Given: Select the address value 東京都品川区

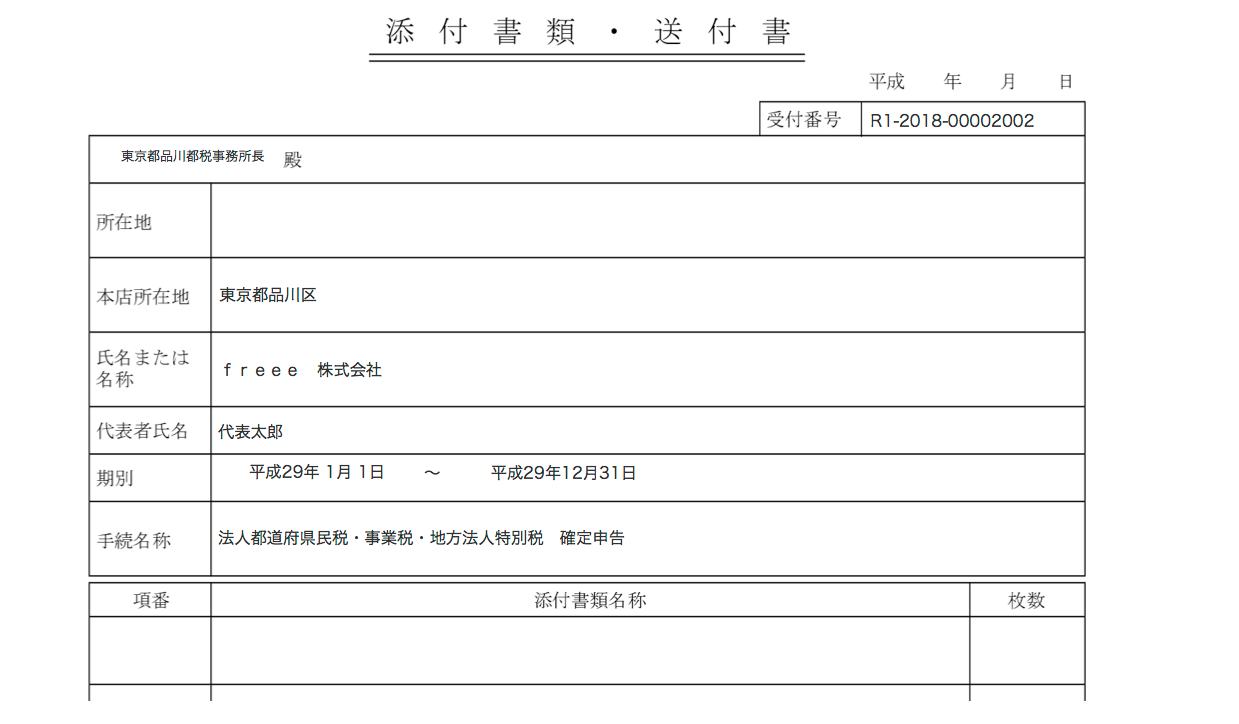Looking at the screenshot, I should click(268, 295).
